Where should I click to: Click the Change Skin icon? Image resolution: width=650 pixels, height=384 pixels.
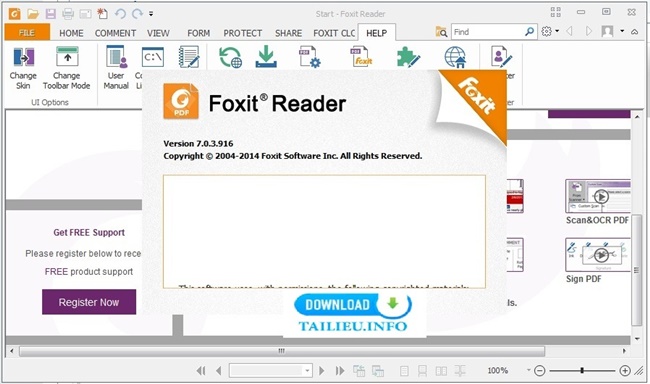[24, 57]
